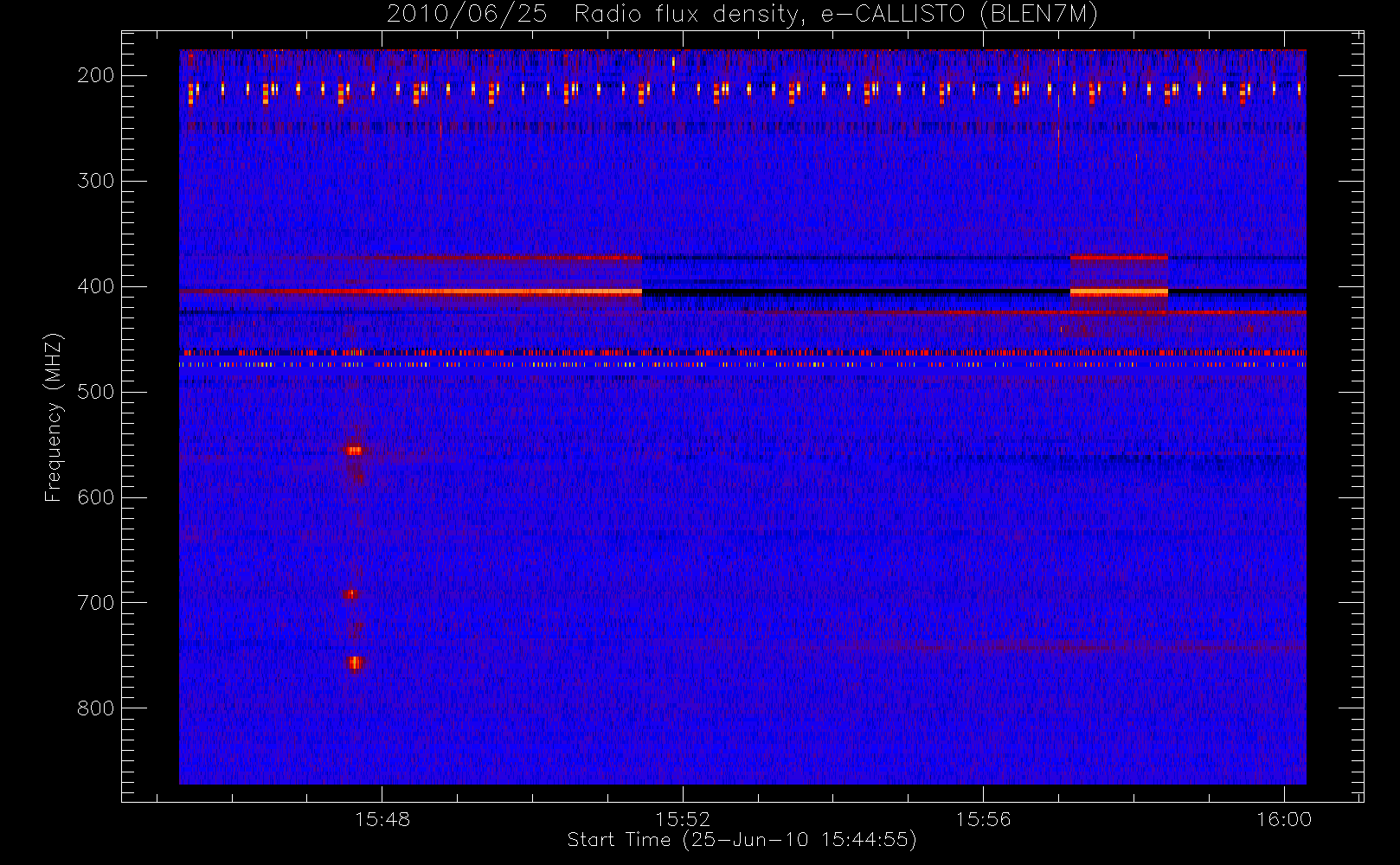This screenshot has height=865, width=1400.
Task: Select the 300 frequency axis label
Action: tap(95, 181)
